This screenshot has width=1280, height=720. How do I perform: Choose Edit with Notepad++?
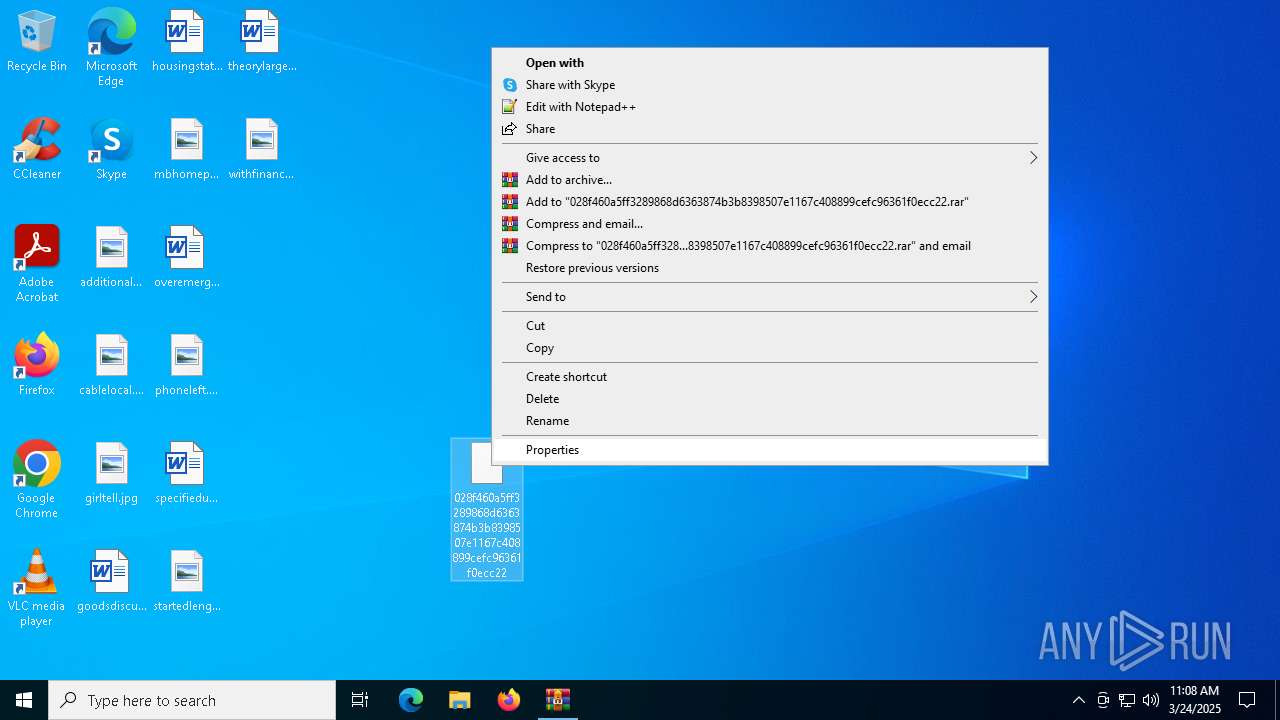(x=770, y=107)
